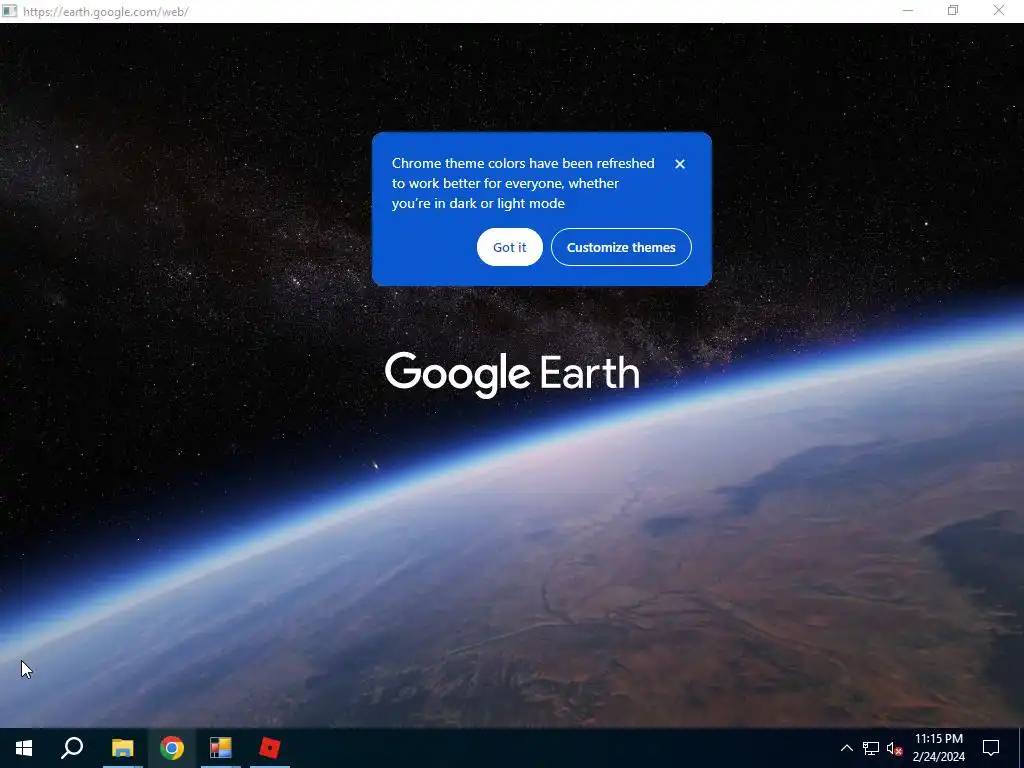Click the Show desktop strip by the notification icon
Screen dimensions: 1024x768
click(x=1021, y=748)
